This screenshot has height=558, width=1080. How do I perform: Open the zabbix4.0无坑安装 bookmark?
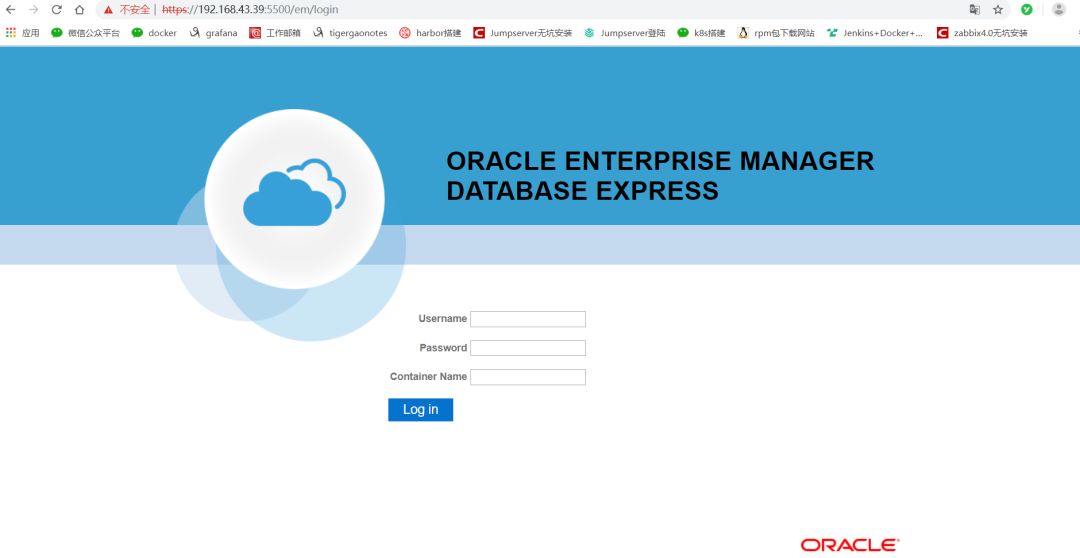[x=982, y=32]
